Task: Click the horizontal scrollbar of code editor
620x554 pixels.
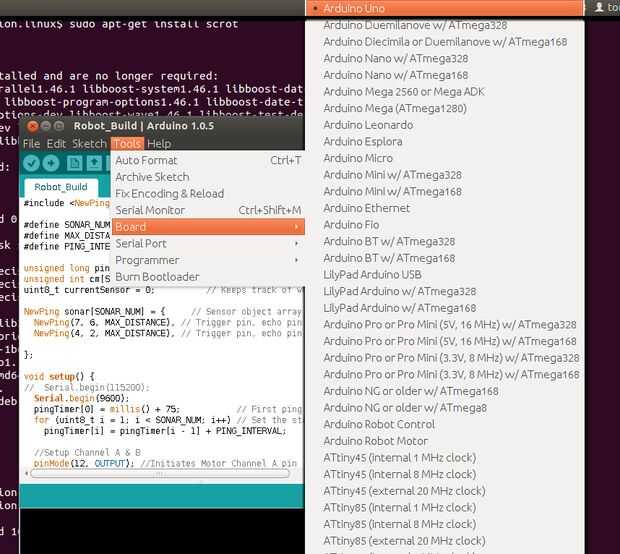Action: tap(160, 473)
